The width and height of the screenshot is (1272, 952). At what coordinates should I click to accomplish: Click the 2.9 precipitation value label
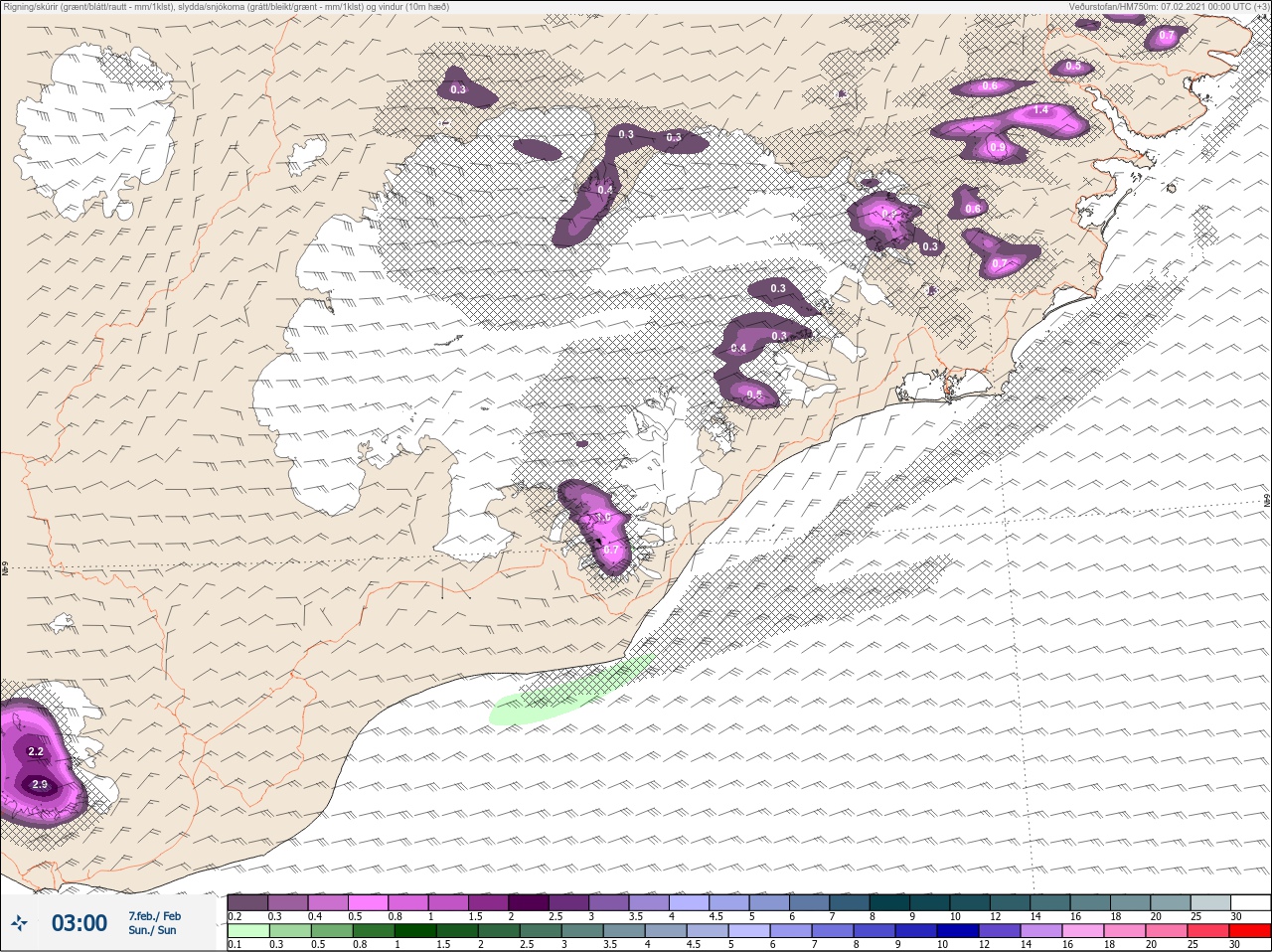pos(40,784)
